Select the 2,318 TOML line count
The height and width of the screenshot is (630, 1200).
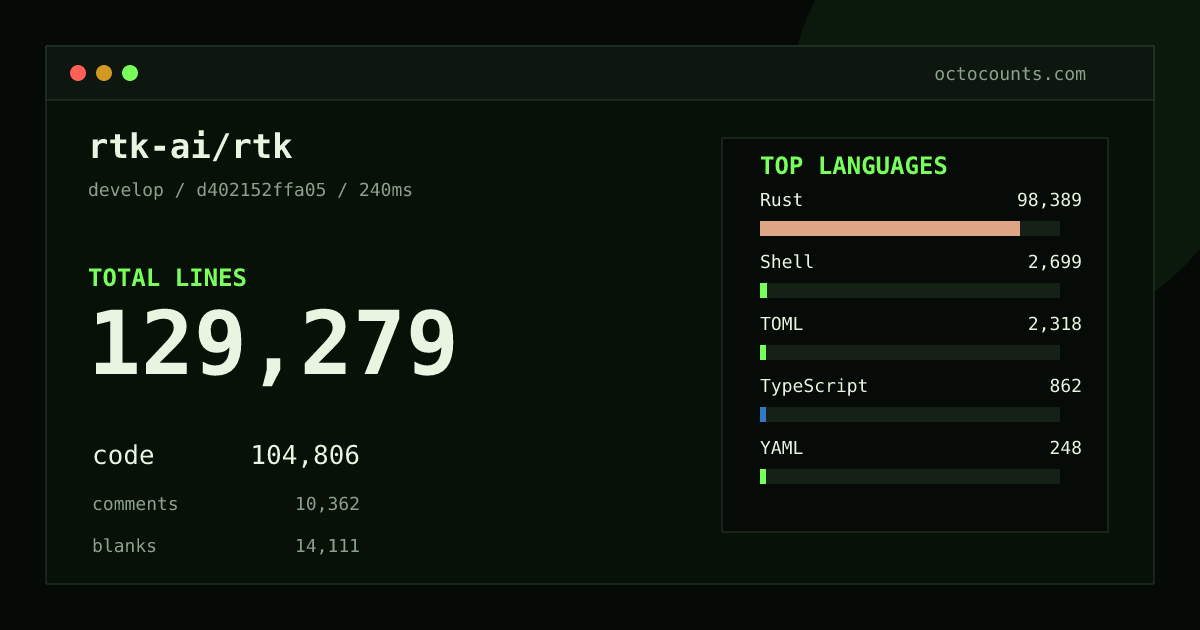1055,325
